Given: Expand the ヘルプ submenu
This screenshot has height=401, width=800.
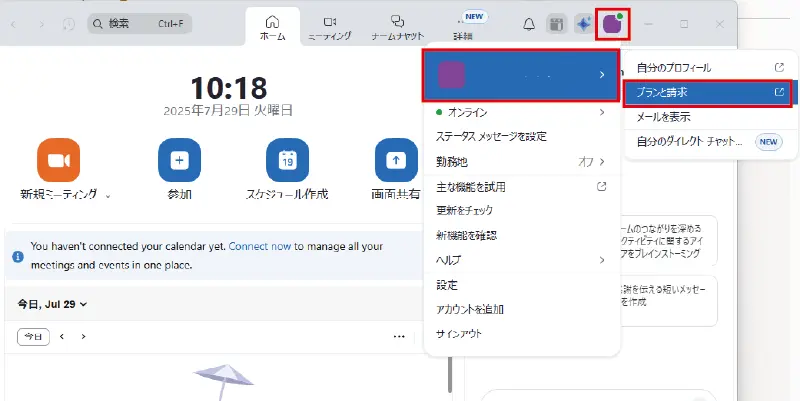Looking at the screenshot, I should (521, 260).
